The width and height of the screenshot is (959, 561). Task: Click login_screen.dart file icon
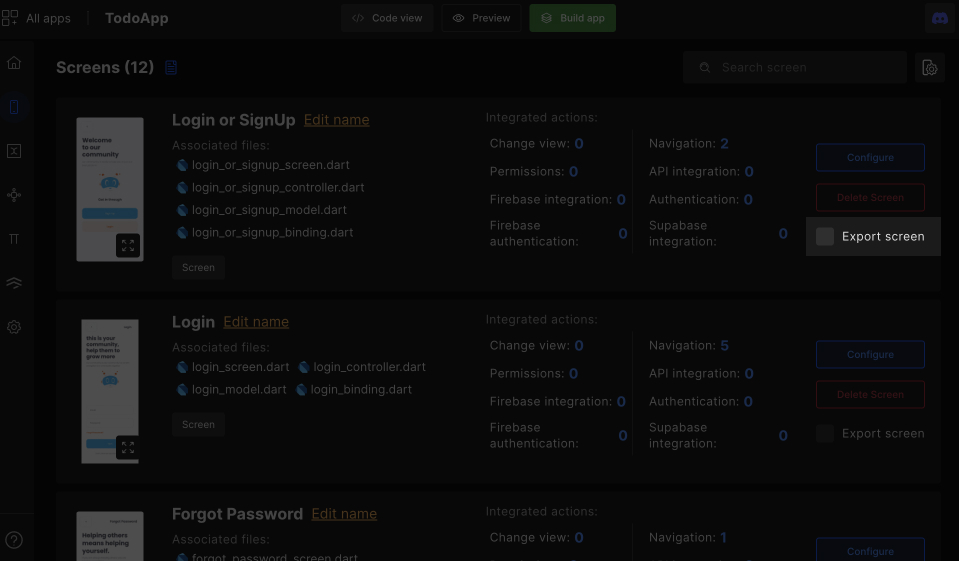pyautogui.click(x=182, y=367)
